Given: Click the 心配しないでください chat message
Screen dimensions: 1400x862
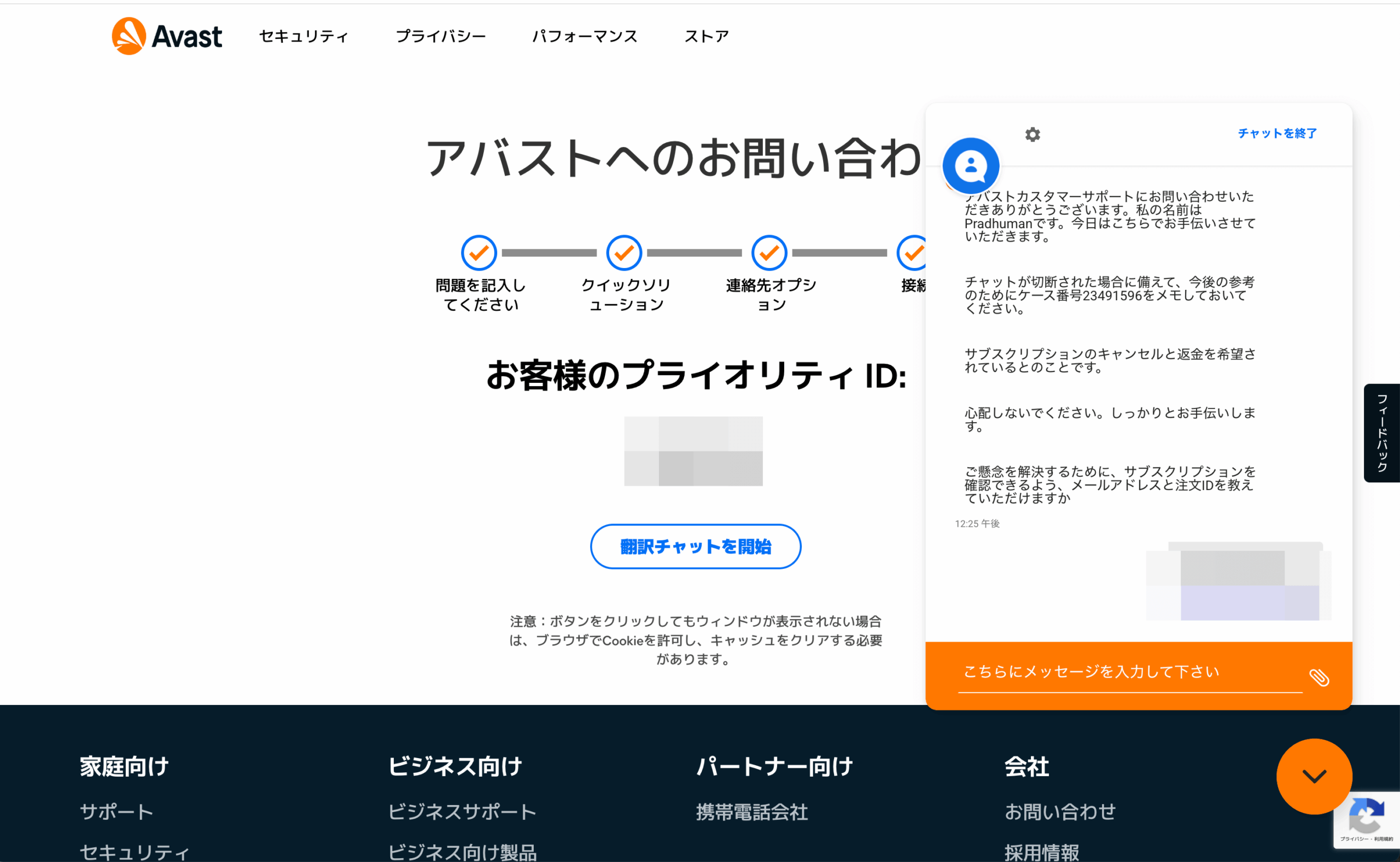Looking at the screenshot, I should tap(1109, 419).
